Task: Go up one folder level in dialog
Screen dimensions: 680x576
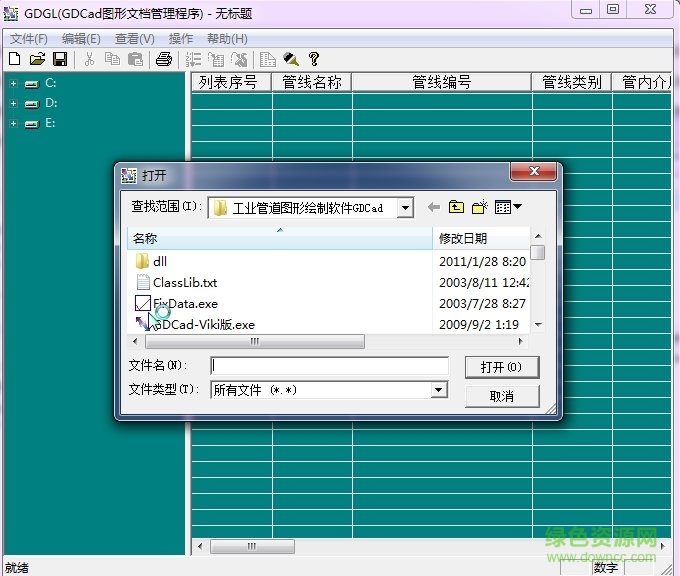Action: coord(456,207)
